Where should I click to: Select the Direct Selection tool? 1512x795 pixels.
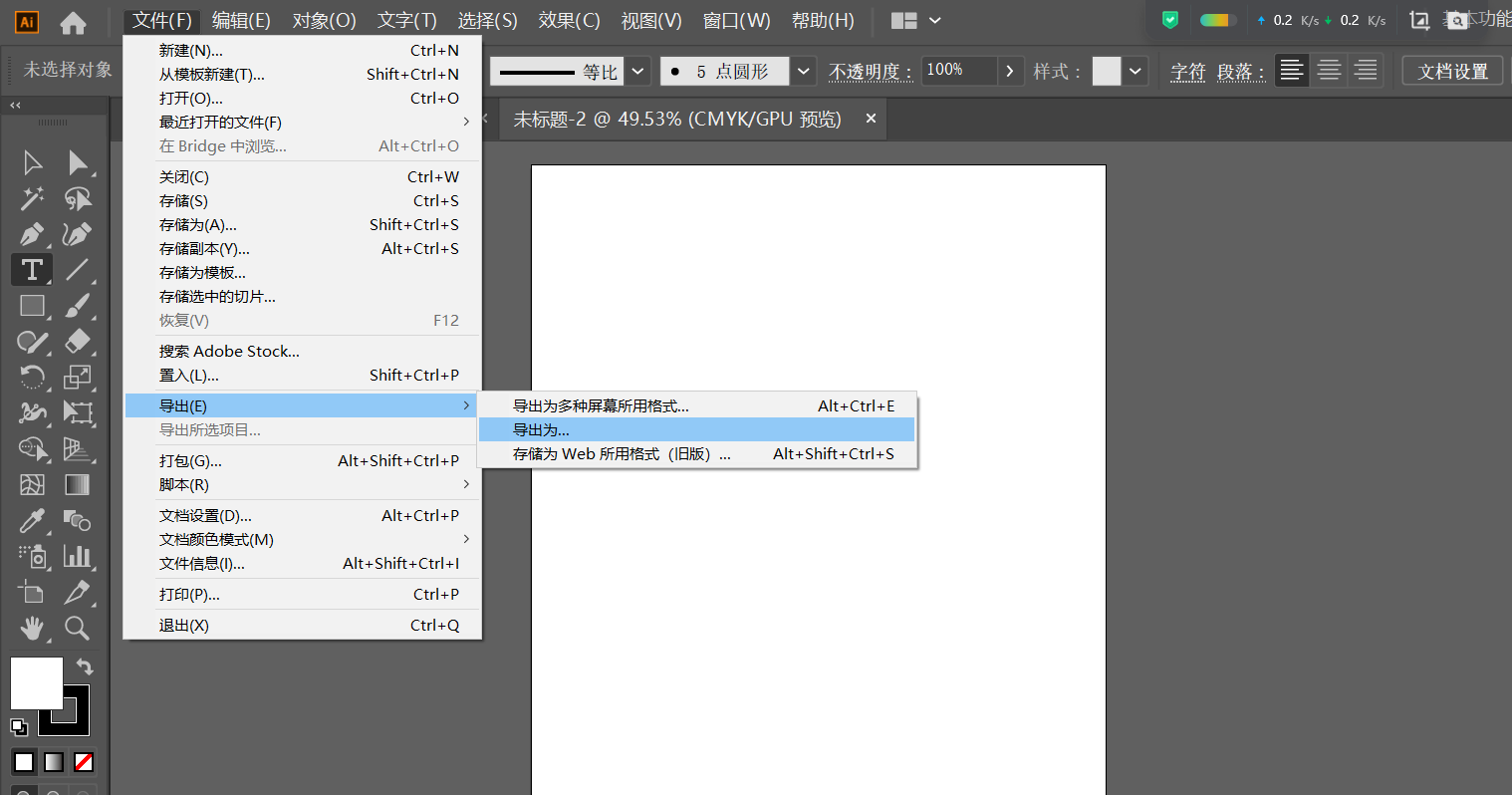click(x=78, y=162)
